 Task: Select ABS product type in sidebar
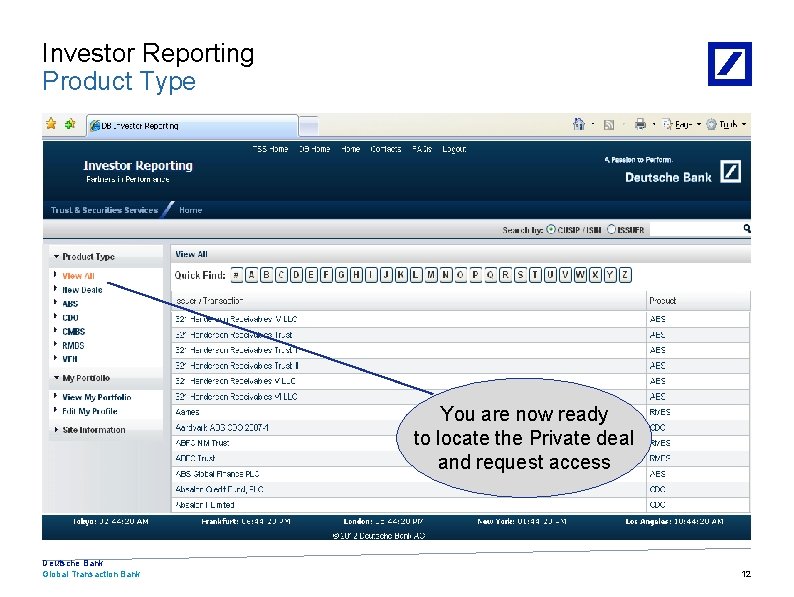[x=70, y=304]
